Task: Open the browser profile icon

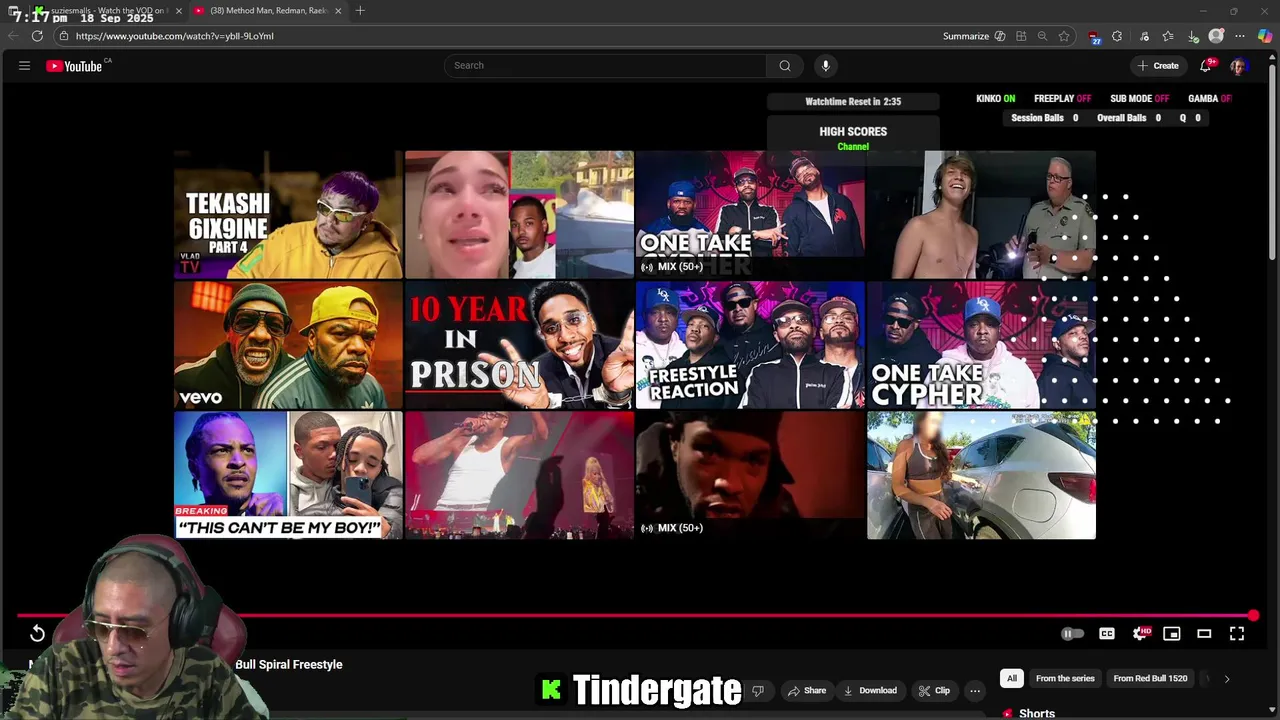Action: point(1216,36)
